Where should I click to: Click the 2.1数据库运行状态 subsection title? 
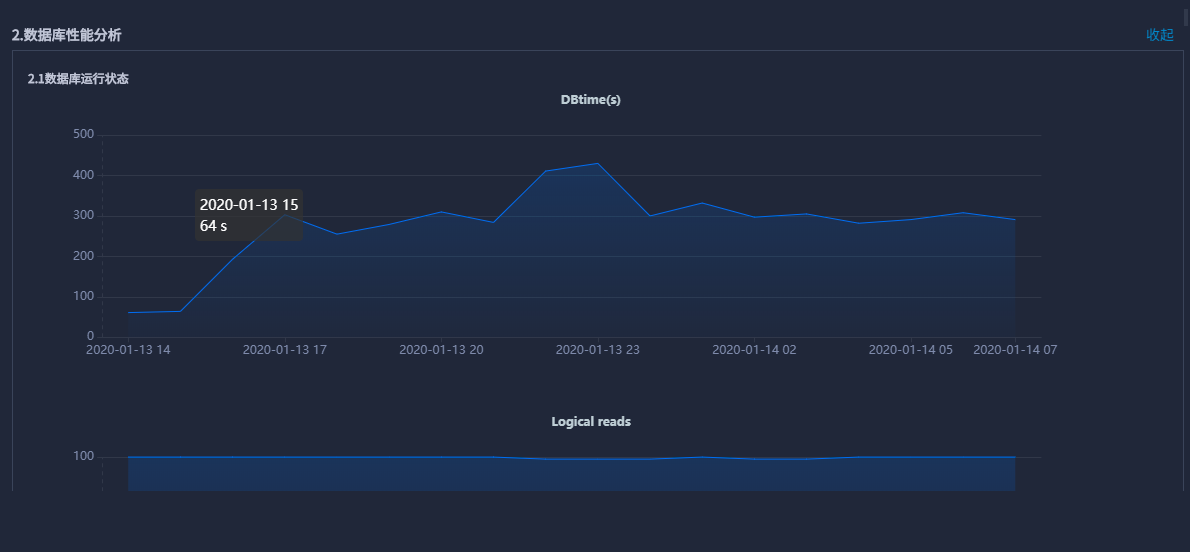coord(78,79)
